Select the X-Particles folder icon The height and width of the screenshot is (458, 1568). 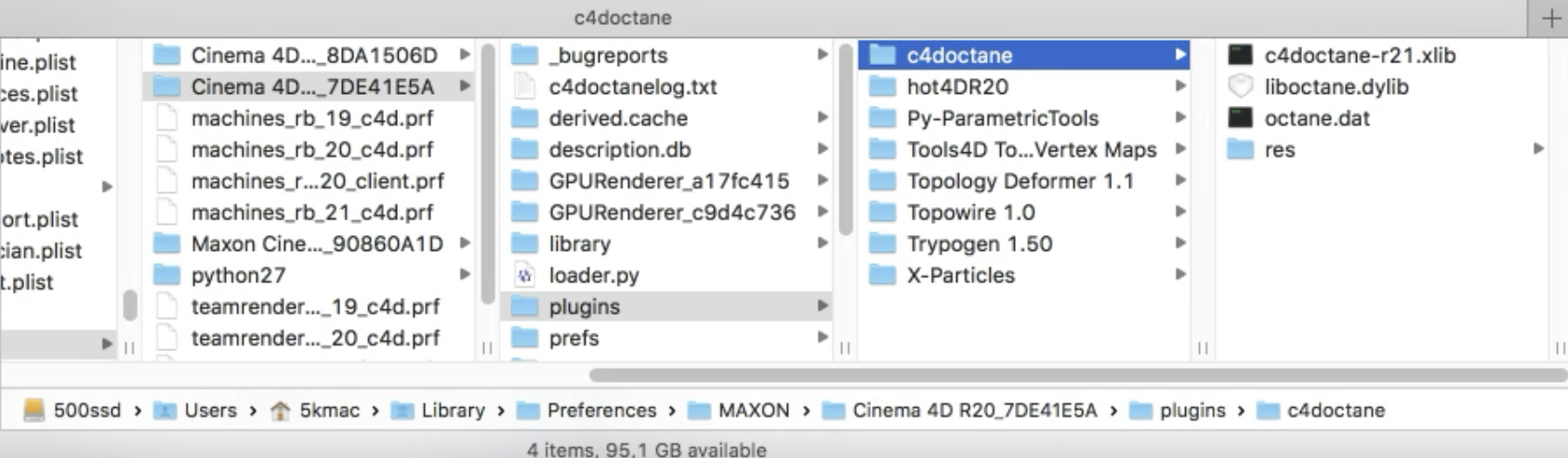tap(882, 276)
